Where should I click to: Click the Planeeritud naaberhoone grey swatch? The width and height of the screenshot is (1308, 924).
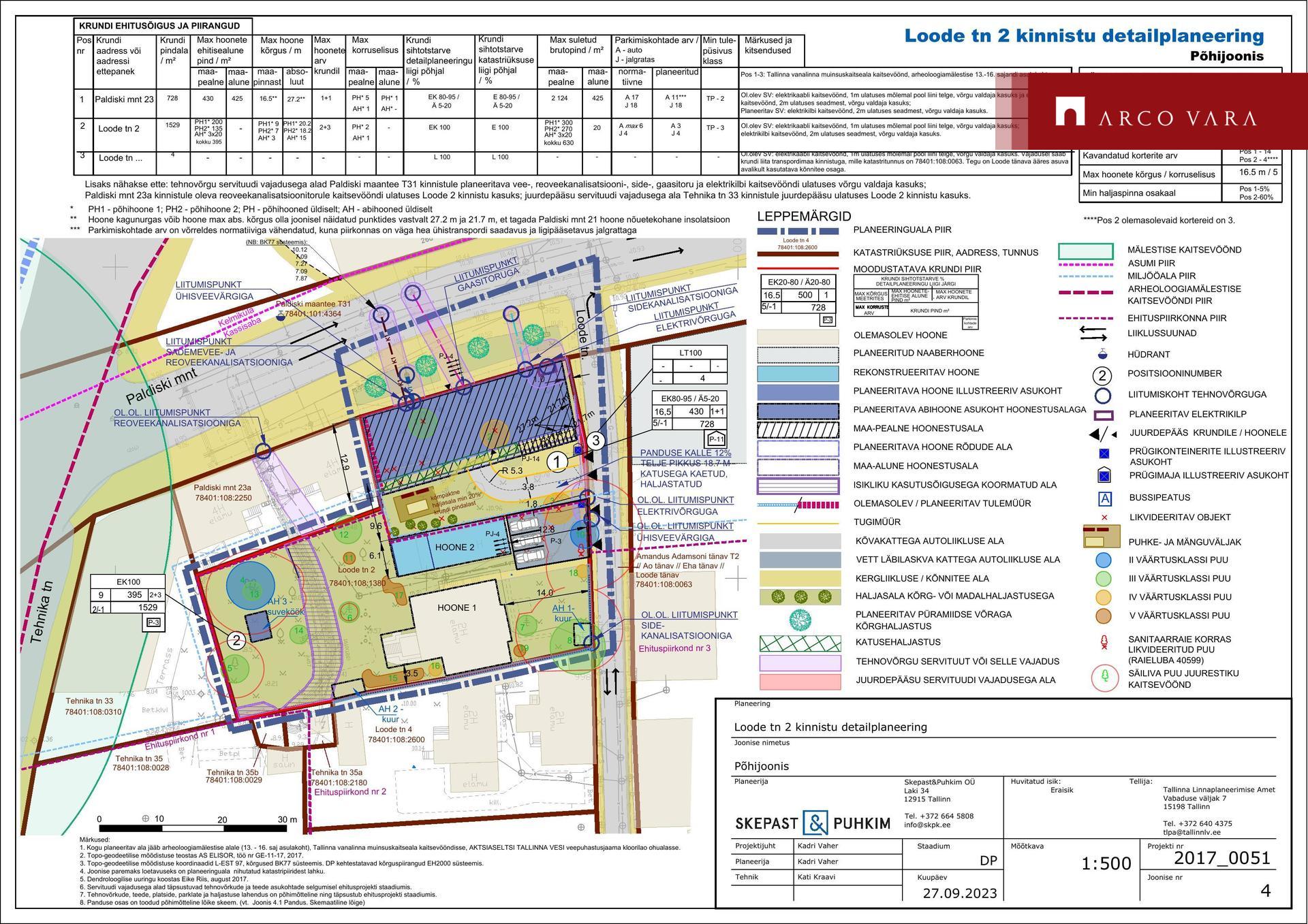coord(798,354)
